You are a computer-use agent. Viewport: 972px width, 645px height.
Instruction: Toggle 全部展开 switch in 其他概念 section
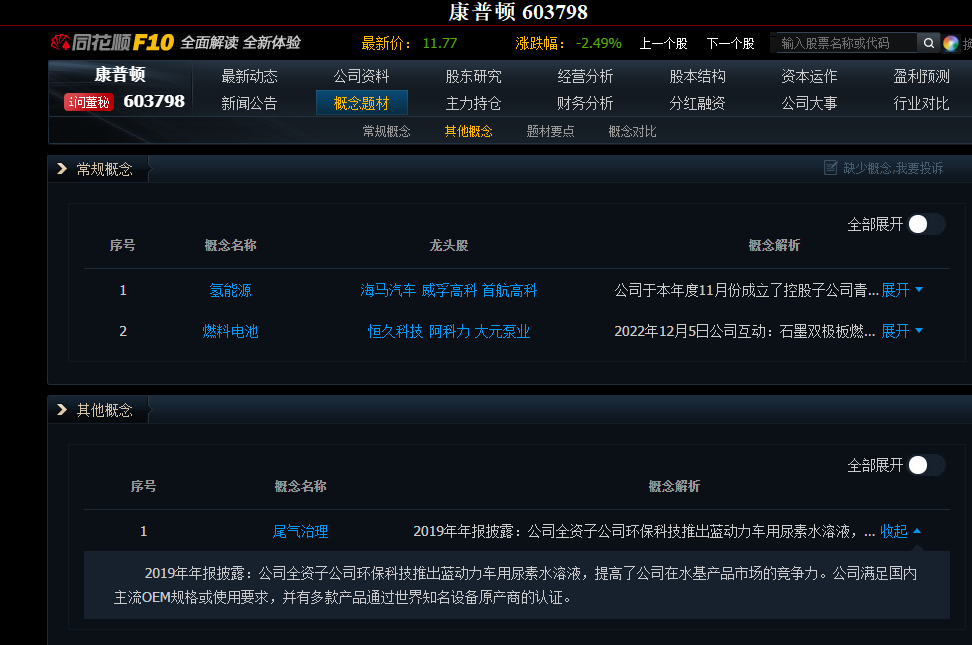pos(927,465)
